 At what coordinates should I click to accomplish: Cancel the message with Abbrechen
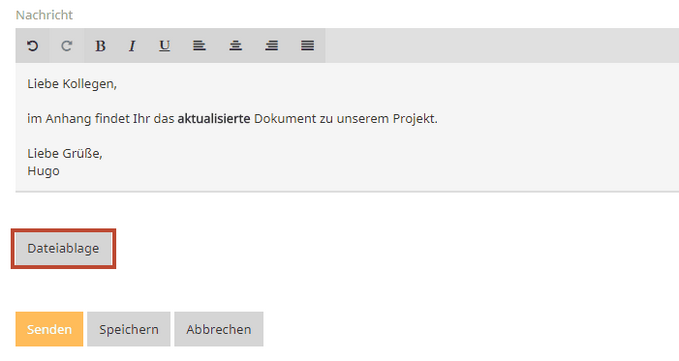tap(219, 329)
